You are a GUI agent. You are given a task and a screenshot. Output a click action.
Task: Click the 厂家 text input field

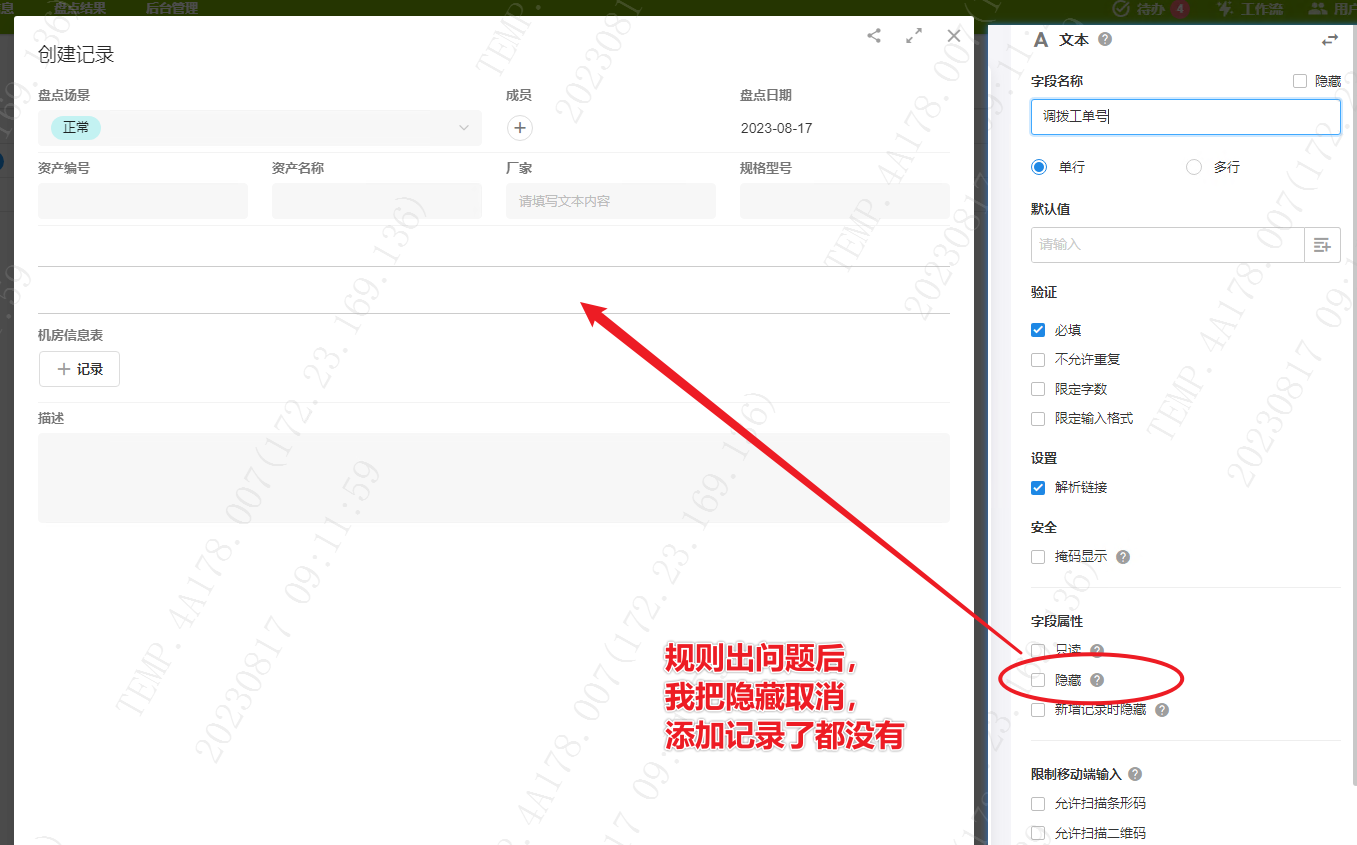pyautogui.click(x=610, y=201)
